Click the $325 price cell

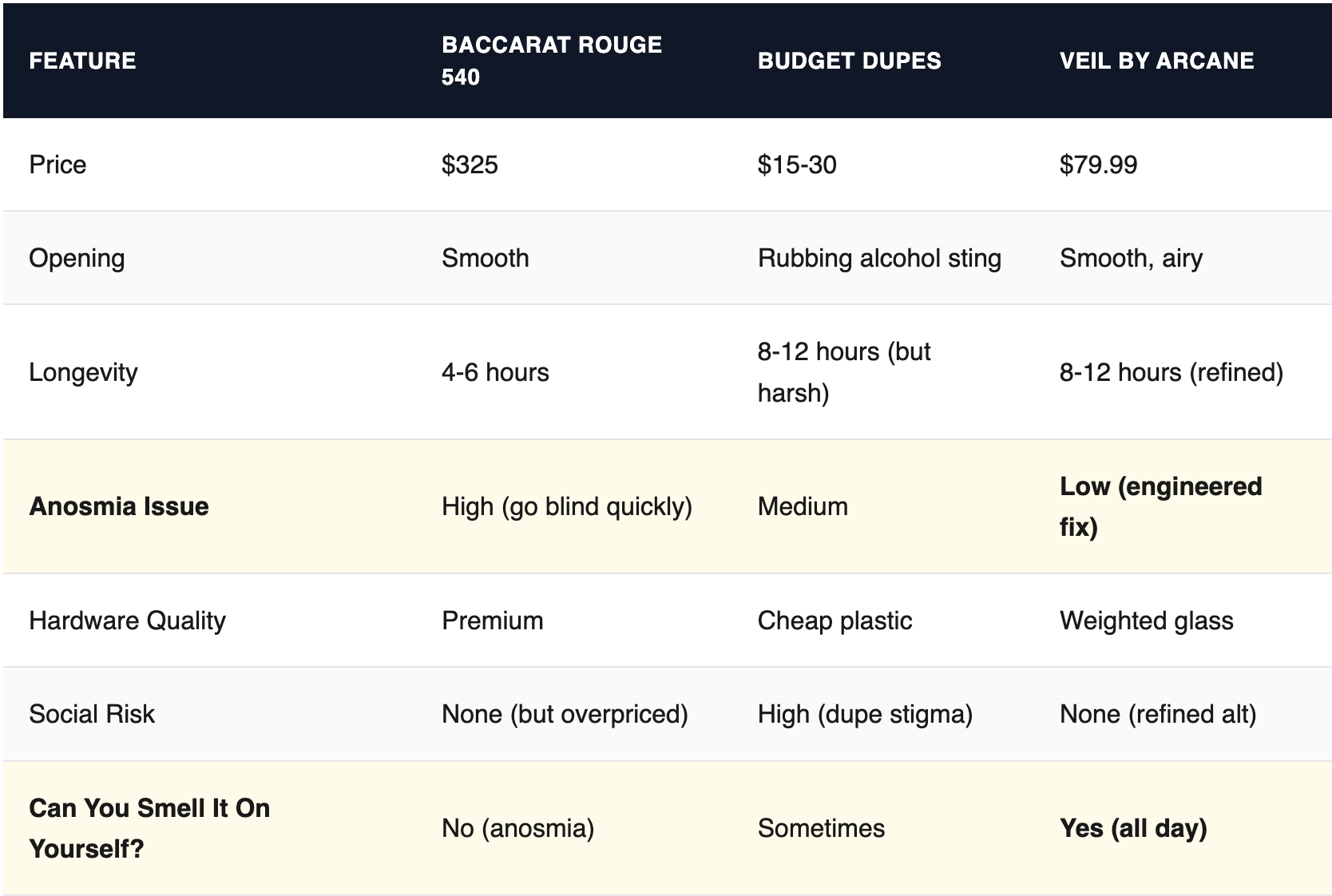point(470,165)
